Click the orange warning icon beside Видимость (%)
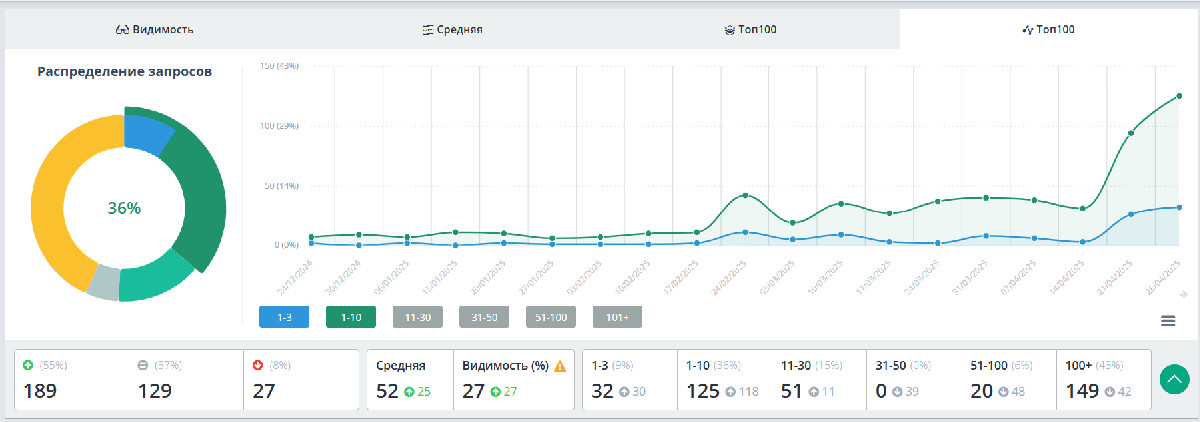This screenshot has height=422, width=1200. [560, 366]
